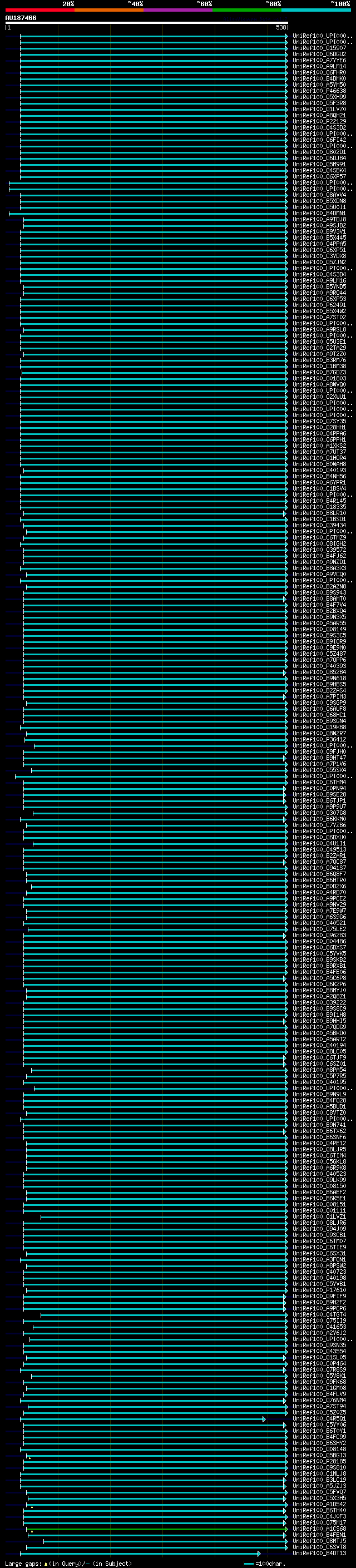The width and height of the screenshot is (356, 1568).
Task: Select hit label UniRef100_B5XDN8
Action: (319, 201)
